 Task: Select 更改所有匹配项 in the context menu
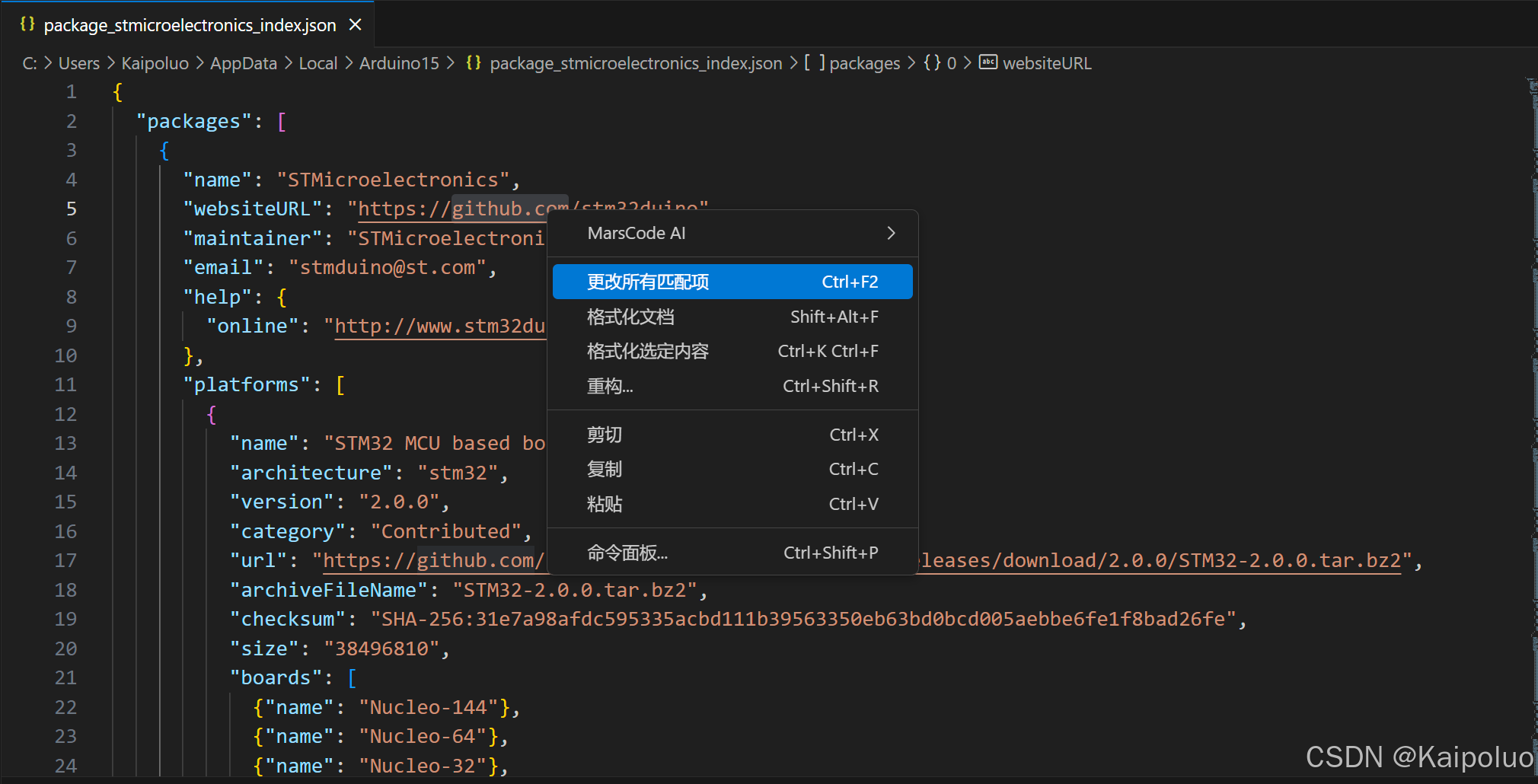[648, 281]
